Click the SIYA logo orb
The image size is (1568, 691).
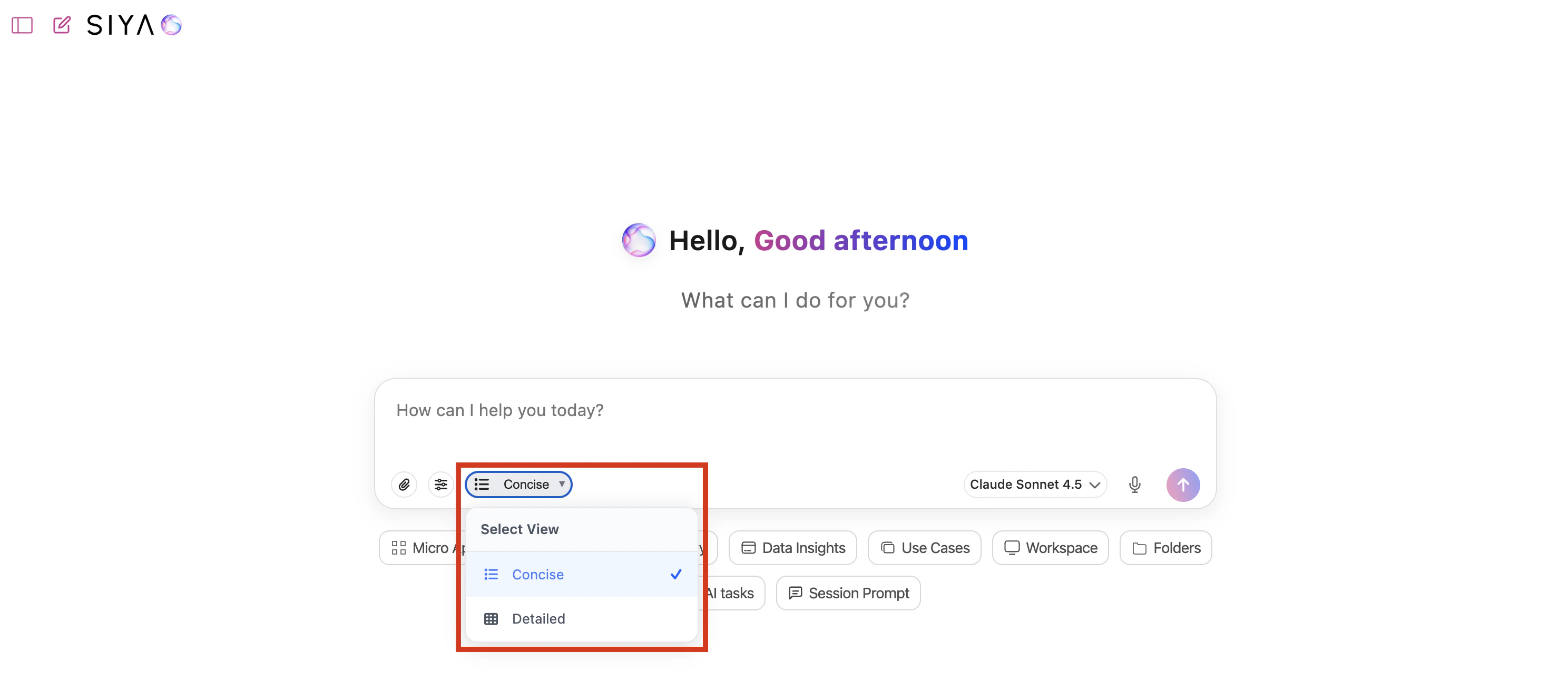coord(171,25)
